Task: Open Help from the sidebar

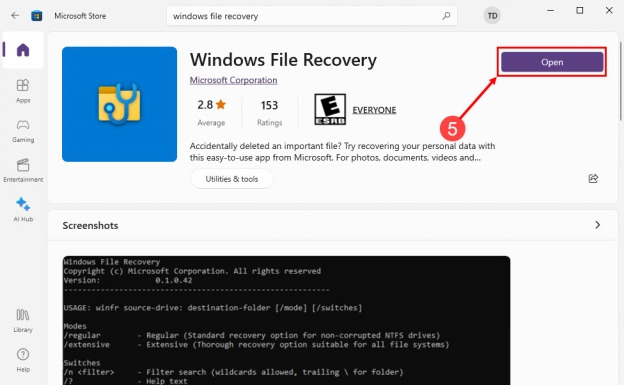Action: 23,360
